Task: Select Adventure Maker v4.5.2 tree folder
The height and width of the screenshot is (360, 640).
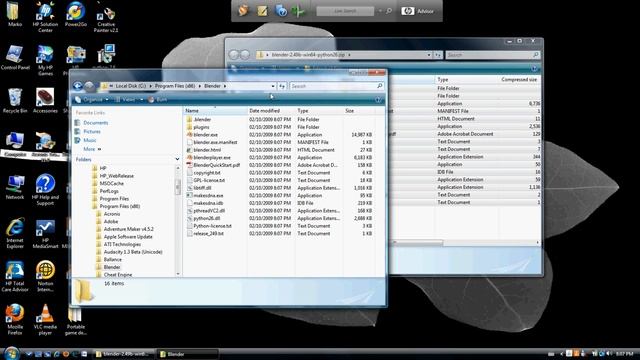Action: [129, 229]
